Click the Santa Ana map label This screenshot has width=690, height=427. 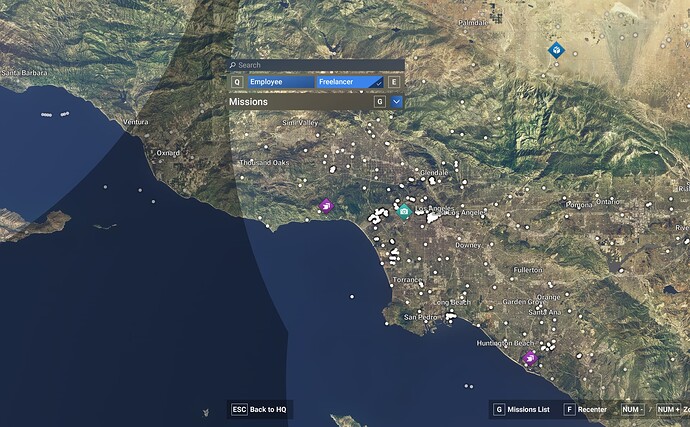point(545,312)
